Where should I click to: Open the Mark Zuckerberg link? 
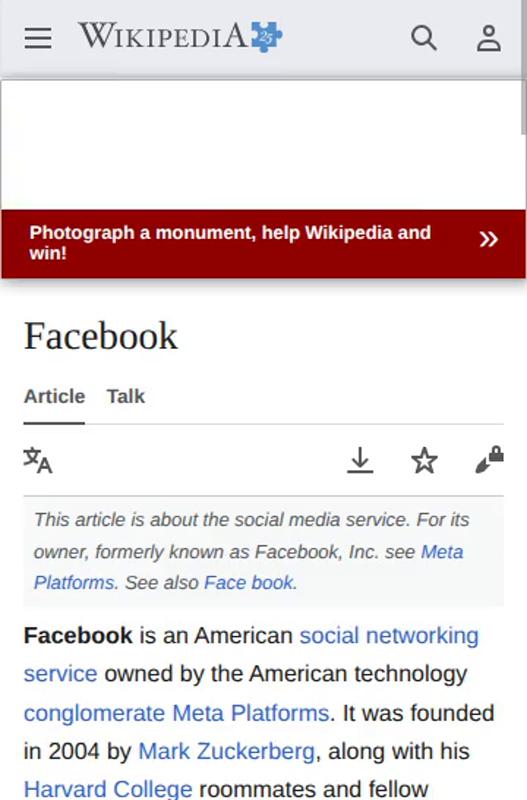tap(226, 751)
